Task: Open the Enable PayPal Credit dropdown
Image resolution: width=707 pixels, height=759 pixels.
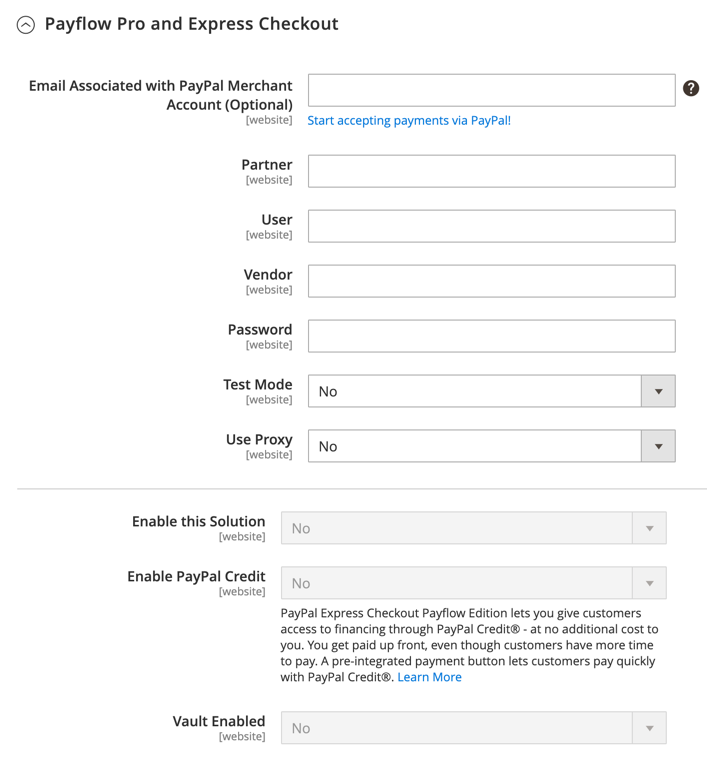Action: [473, 583]
